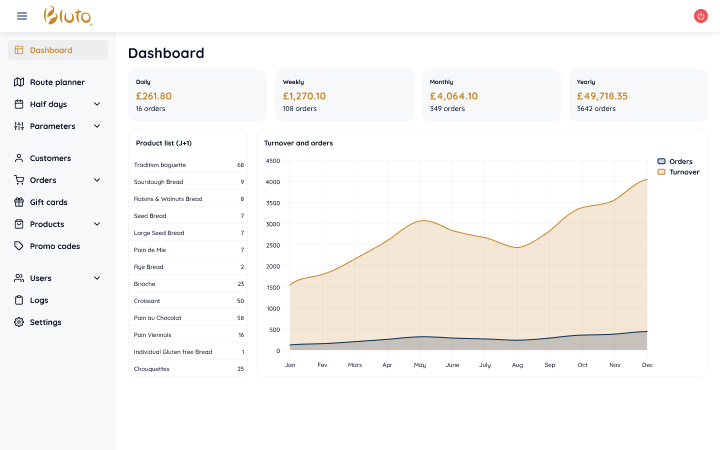This screenshot has width=720, height=450.
Task: Click the Seed Bread row
Action: click(x=188, y=216)
